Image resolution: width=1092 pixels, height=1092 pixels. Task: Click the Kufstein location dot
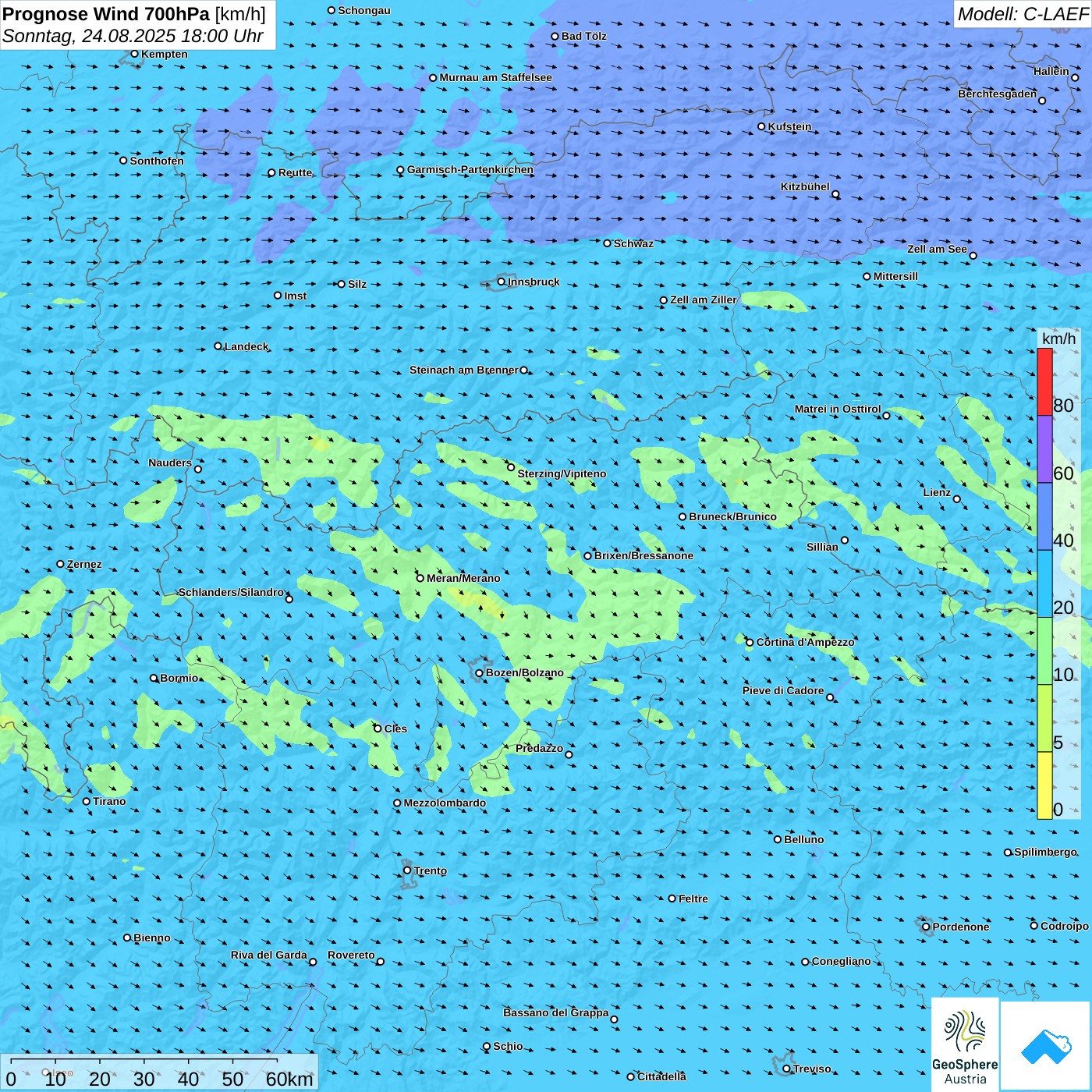tap(762, 126)
